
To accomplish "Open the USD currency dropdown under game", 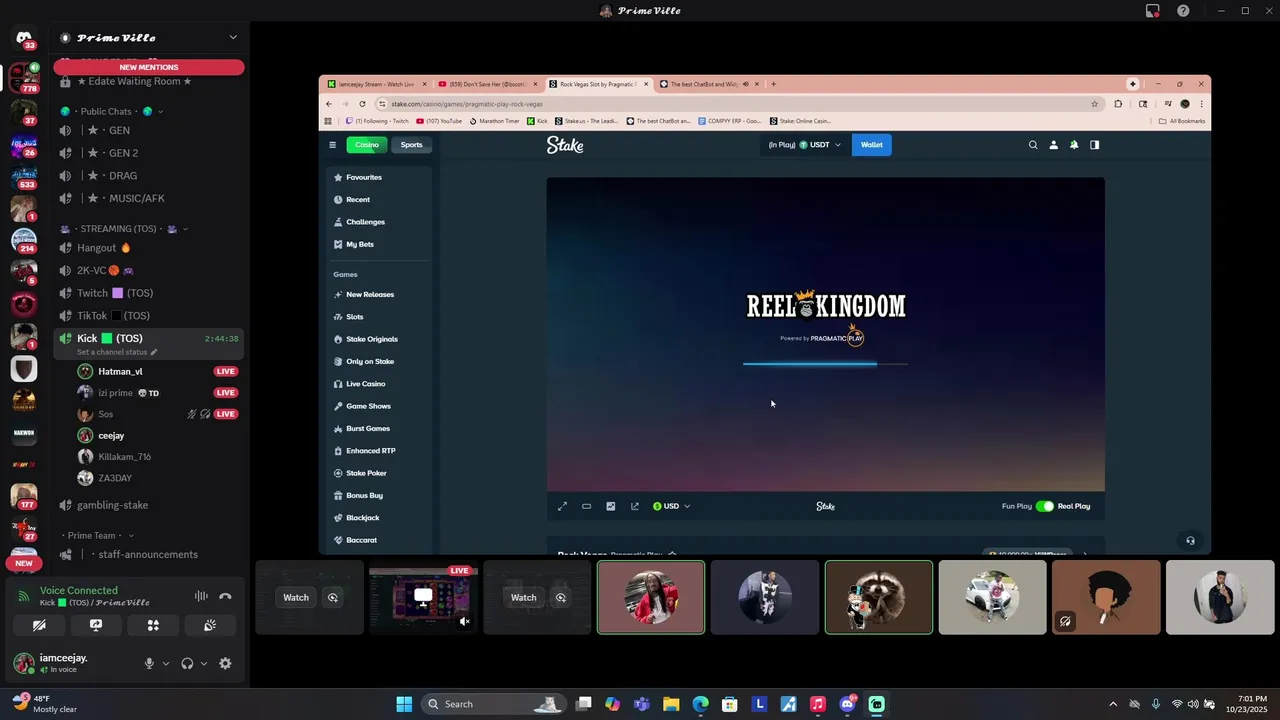I will point(671,506).
